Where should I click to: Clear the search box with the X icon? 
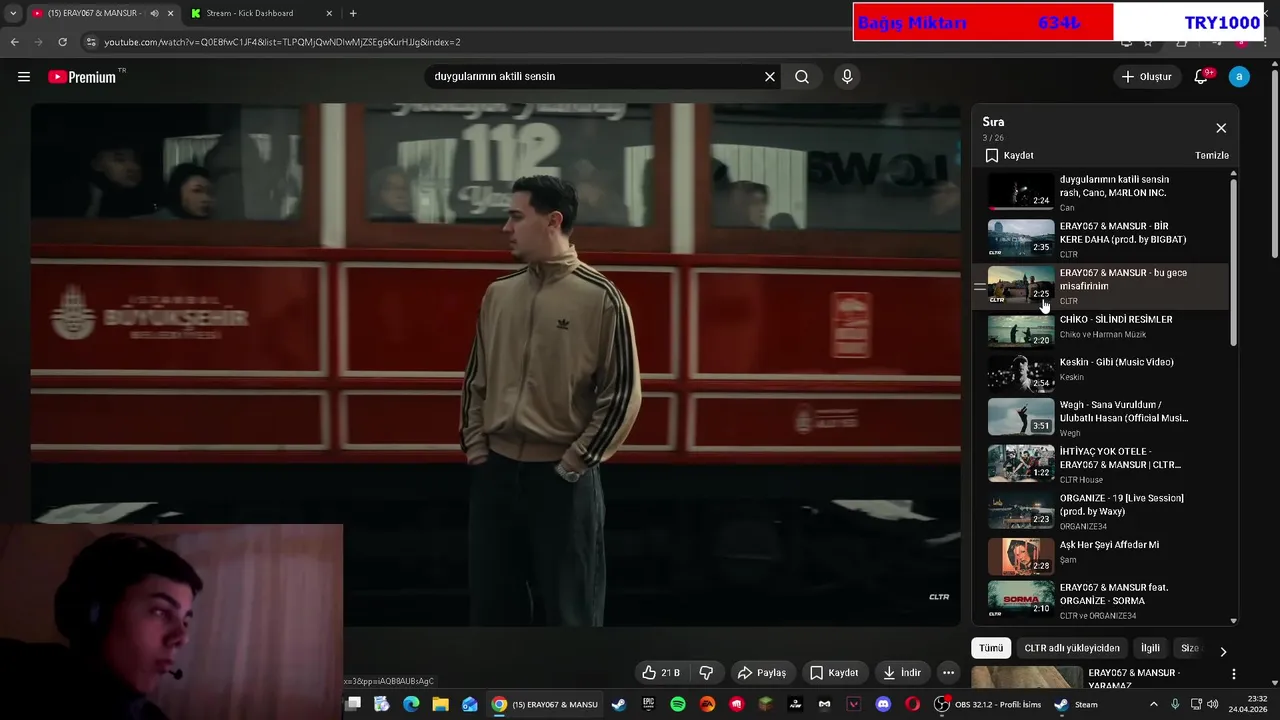(x=770, y=77)
